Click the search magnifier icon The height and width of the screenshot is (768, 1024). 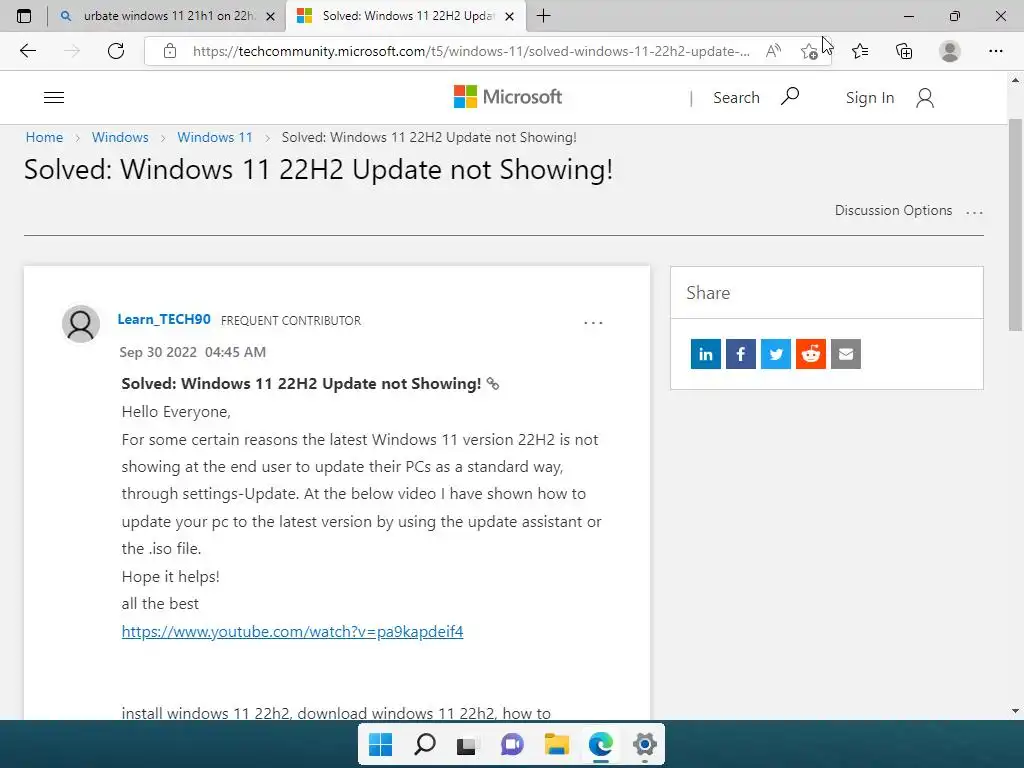pos(790,97)
